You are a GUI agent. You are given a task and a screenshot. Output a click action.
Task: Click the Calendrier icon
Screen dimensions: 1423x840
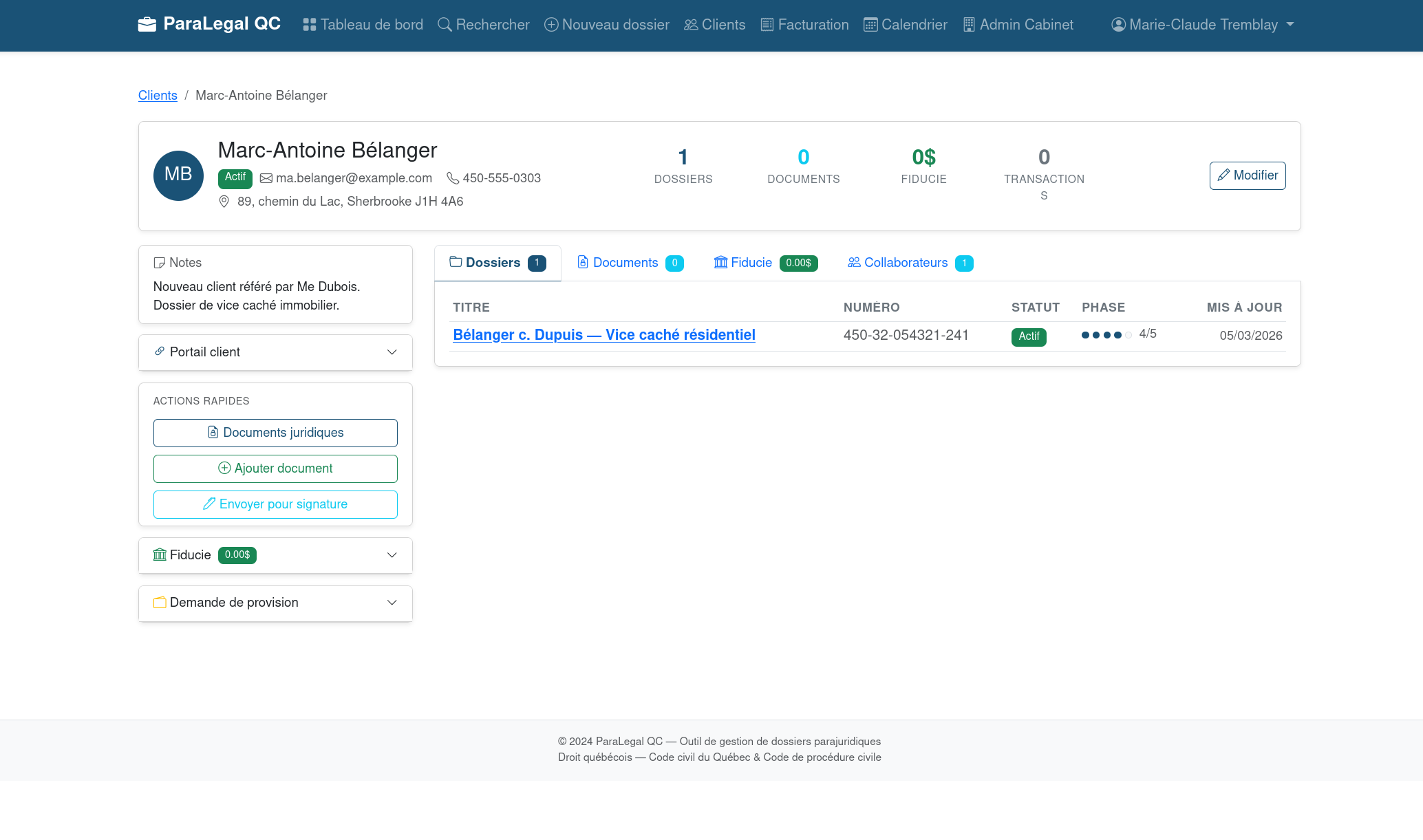pos(870,24)
